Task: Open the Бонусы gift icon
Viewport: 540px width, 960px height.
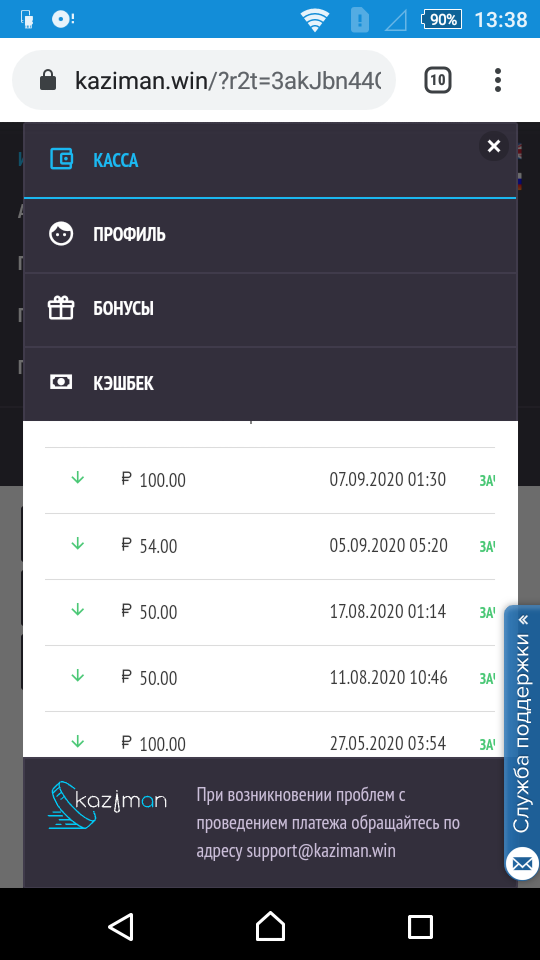Action: pyautogui.click(x=61, y=308)
